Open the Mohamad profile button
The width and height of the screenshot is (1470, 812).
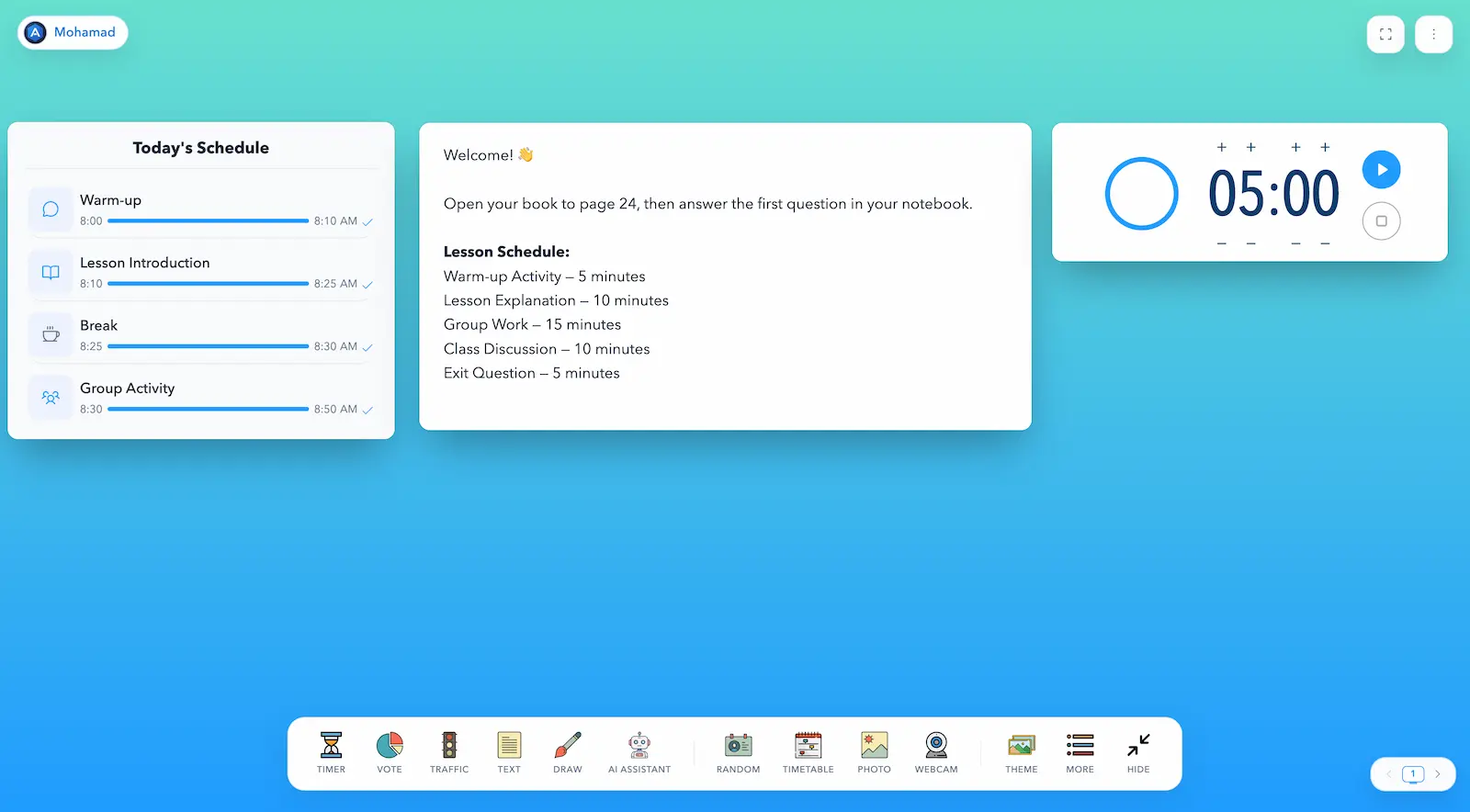click(73, 32)
